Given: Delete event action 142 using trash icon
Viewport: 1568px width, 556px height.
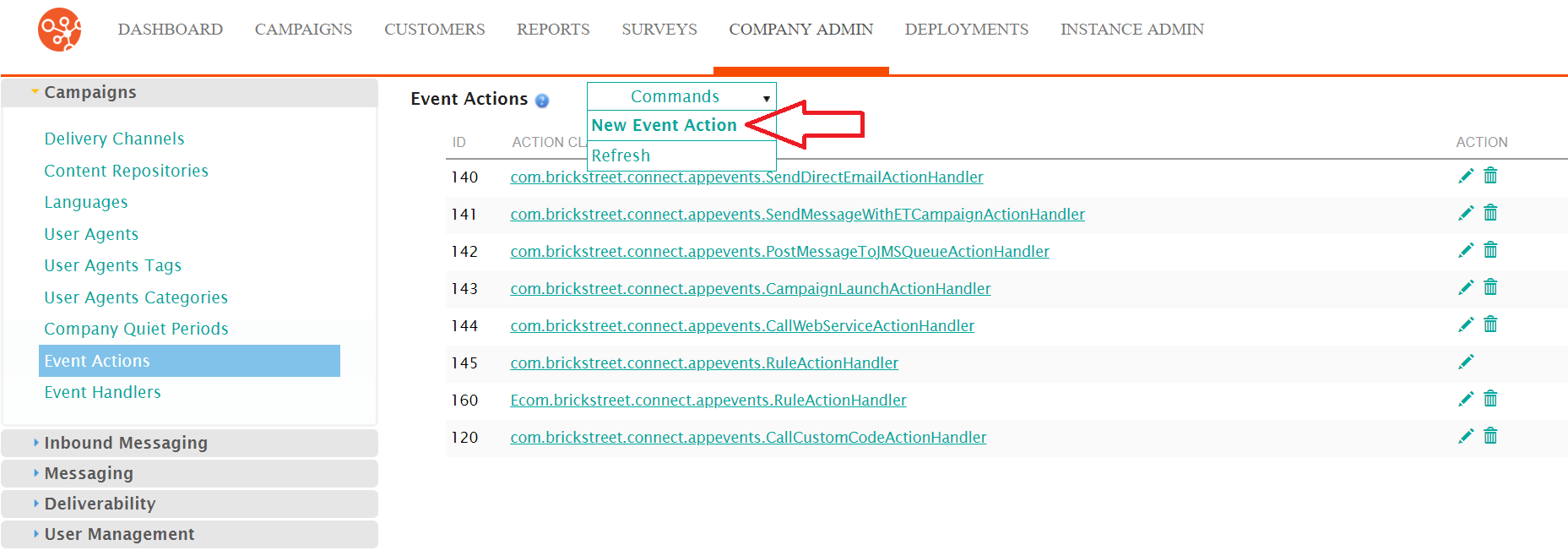Looking at the screenshot, I should (1490, 250).
